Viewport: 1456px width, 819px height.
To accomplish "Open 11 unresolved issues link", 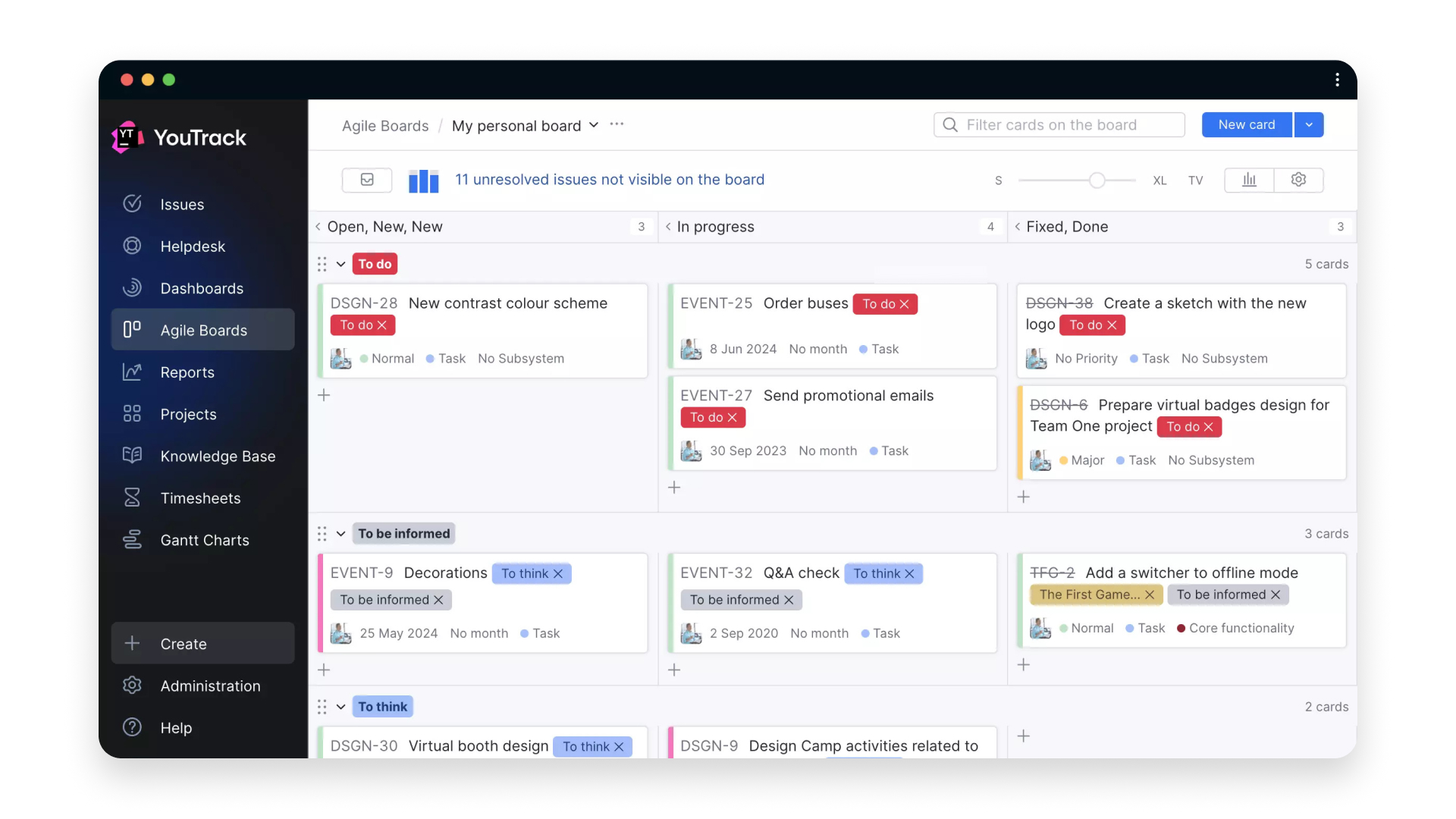I will [610, 180].
